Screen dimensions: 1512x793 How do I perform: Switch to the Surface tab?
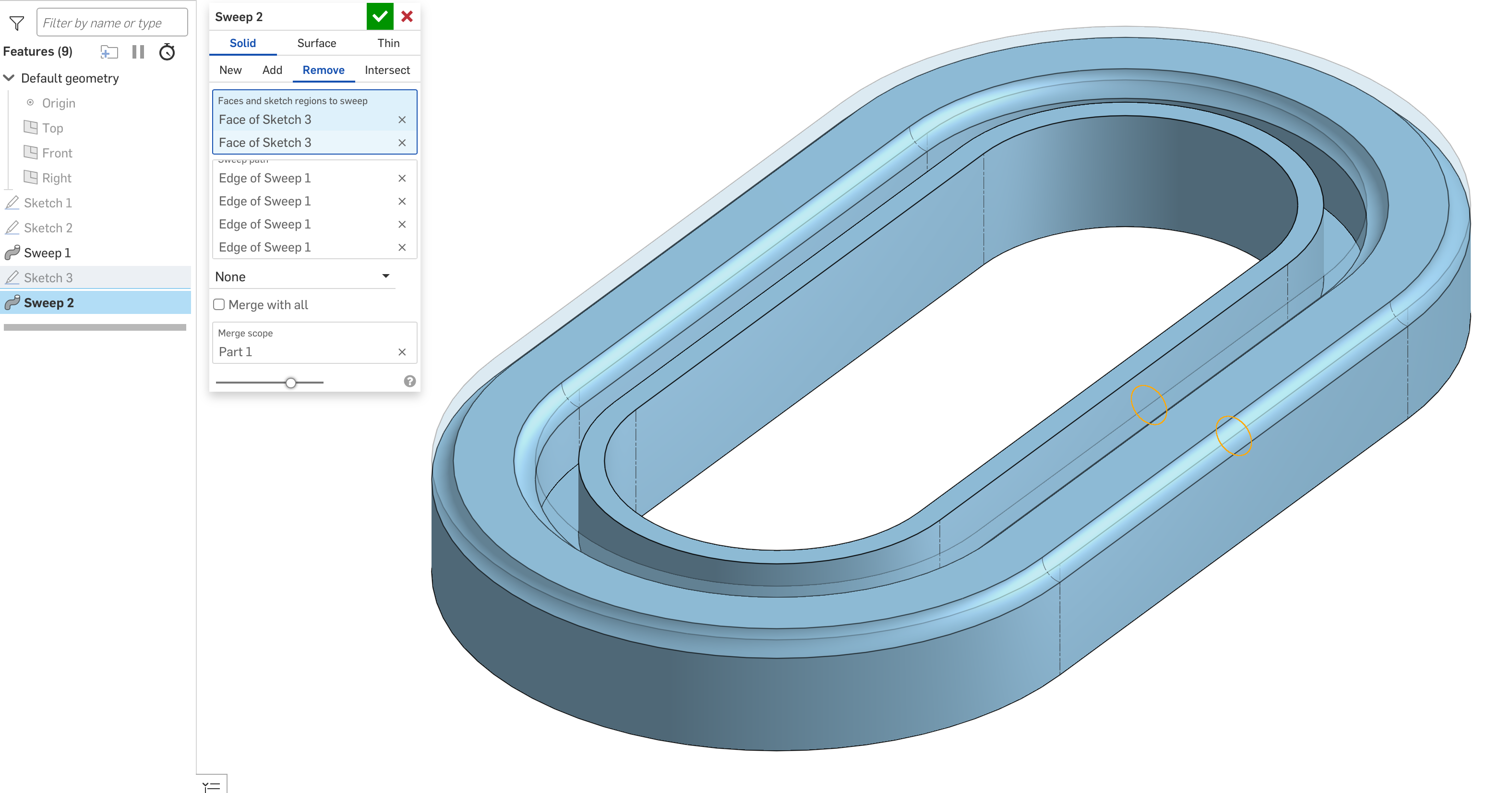click(x=316, y=43)
